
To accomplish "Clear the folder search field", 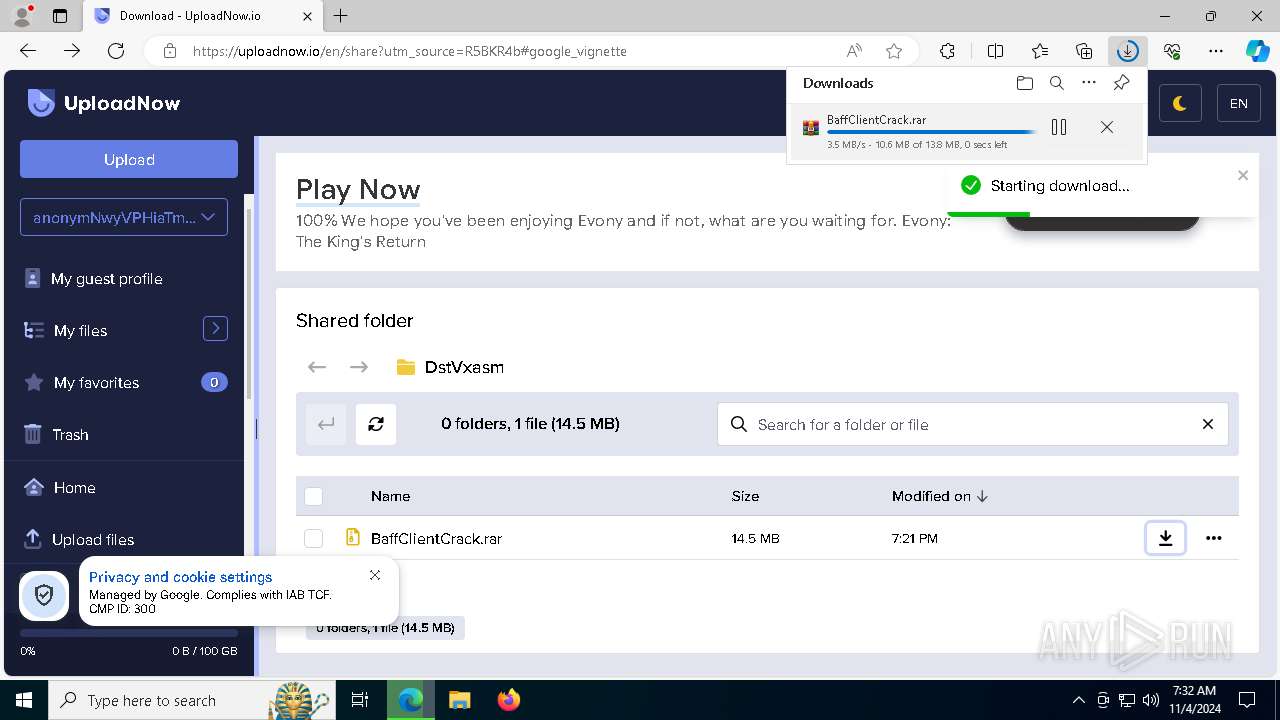I will [1208, 424].
